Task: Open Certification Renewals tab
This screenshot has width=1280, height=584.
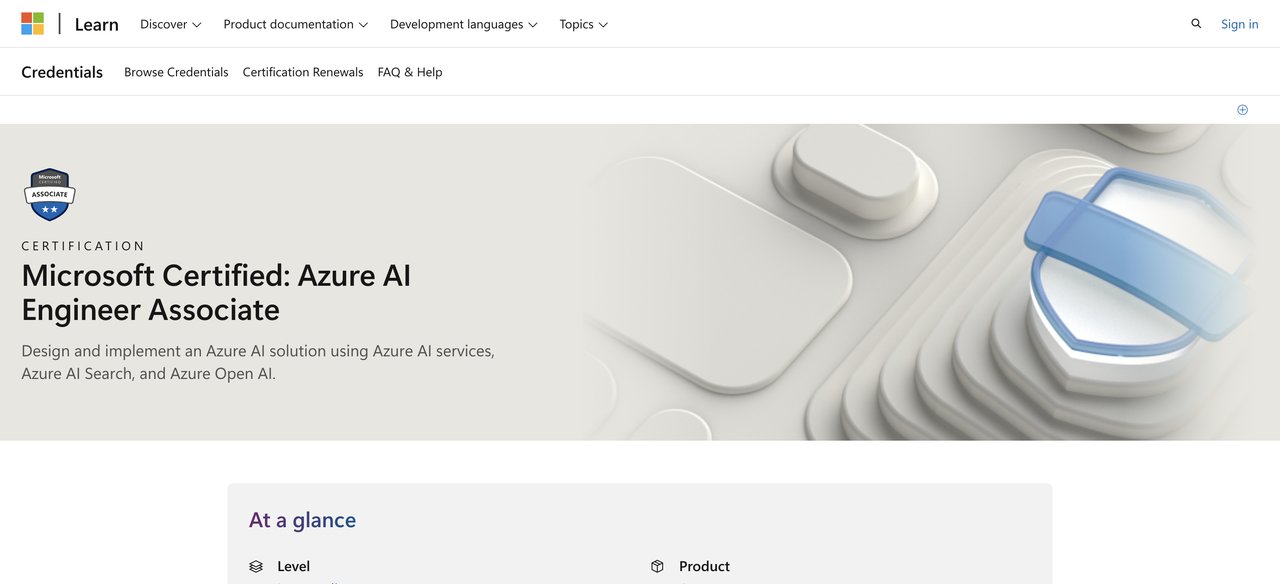Action: [303, 72]
